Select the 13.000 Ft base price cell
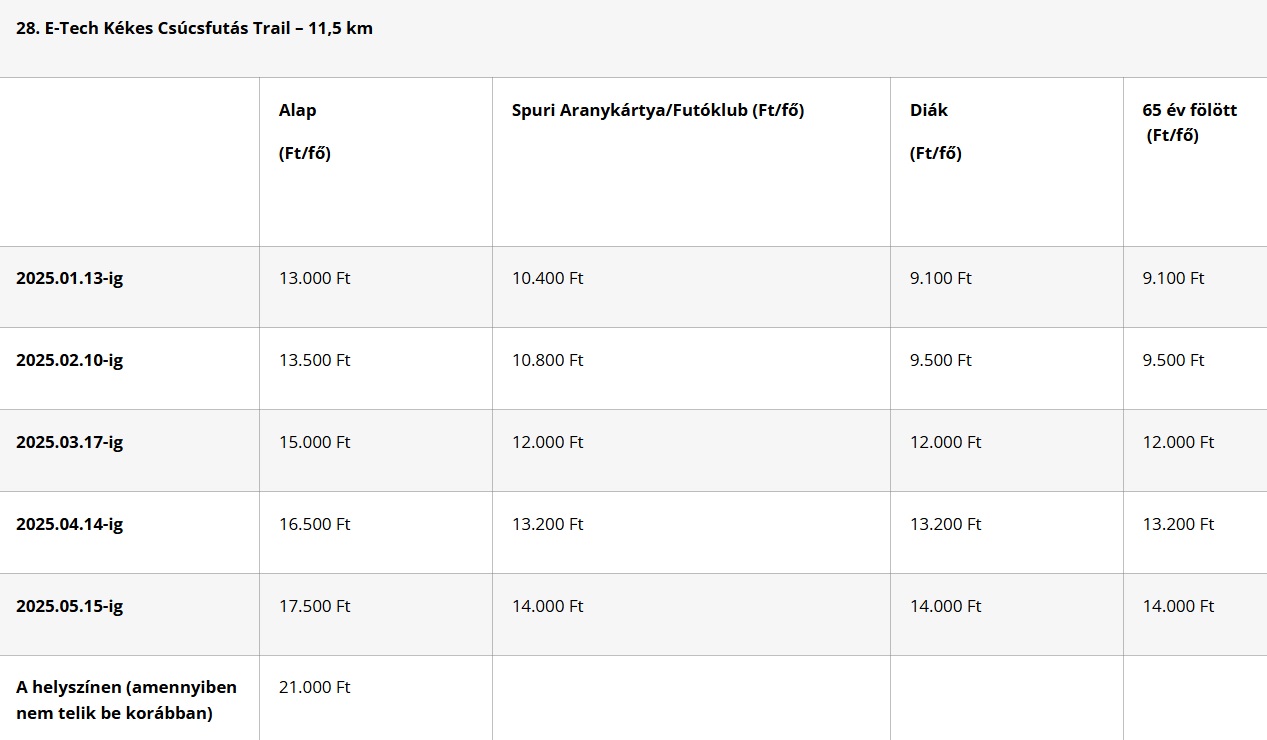 (x=315, y=278)
